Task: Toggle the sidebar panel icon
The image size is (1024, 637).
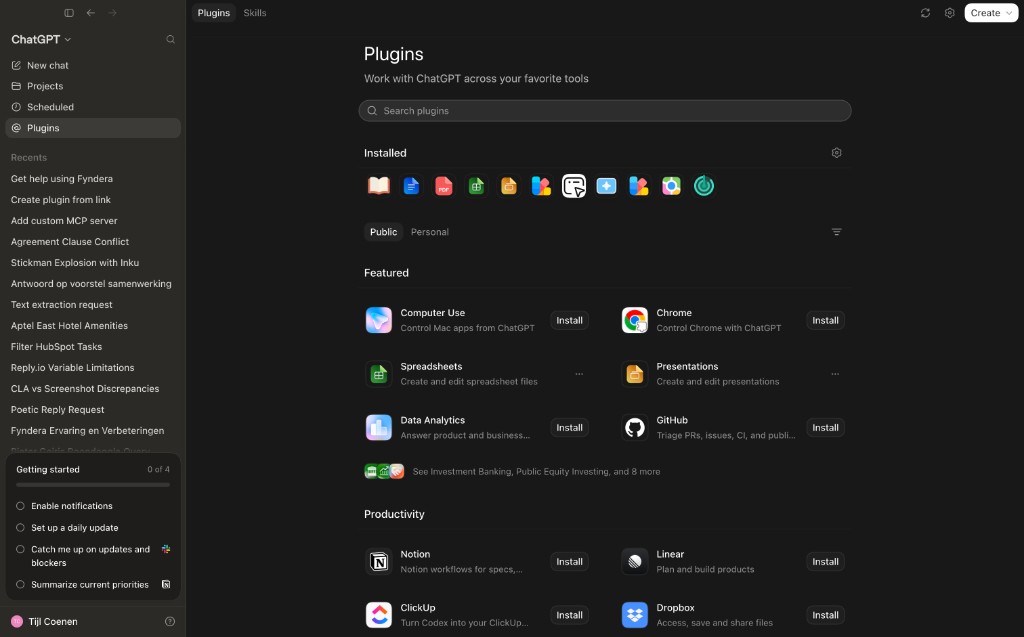Action: click(69, 13)
